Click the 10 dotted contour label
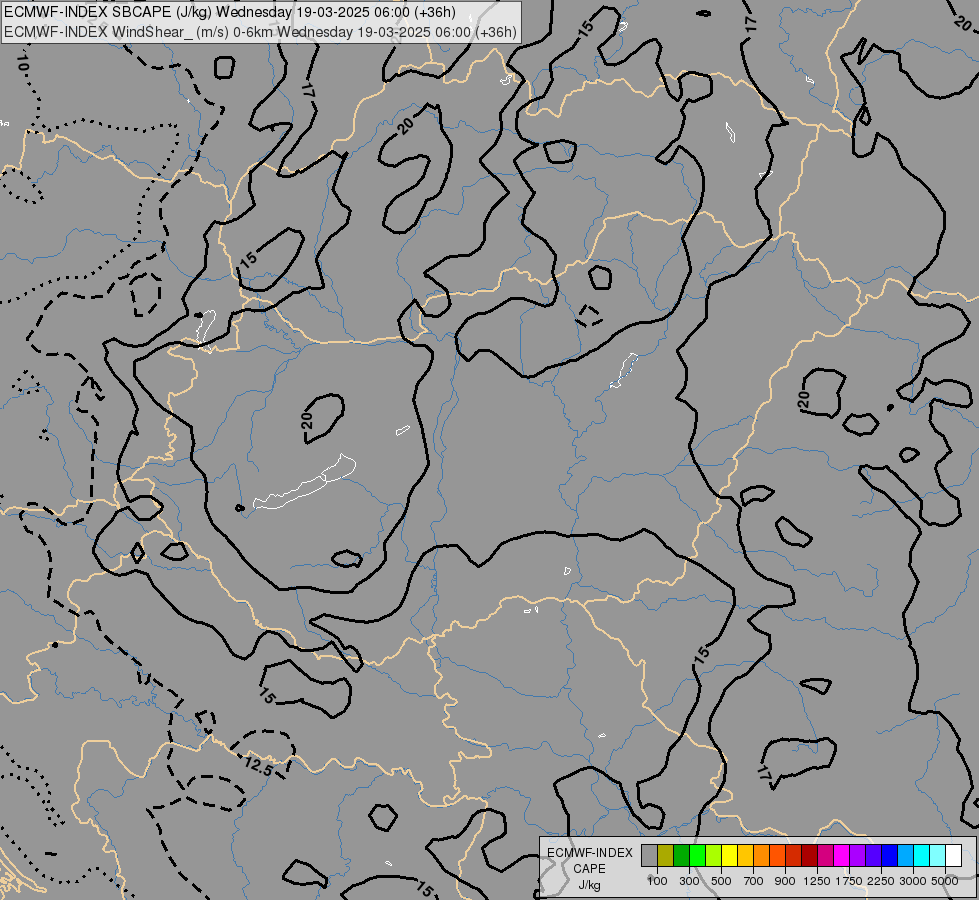Screen dimensions: 979x900 pyautogui.click(x=22, y=62)
